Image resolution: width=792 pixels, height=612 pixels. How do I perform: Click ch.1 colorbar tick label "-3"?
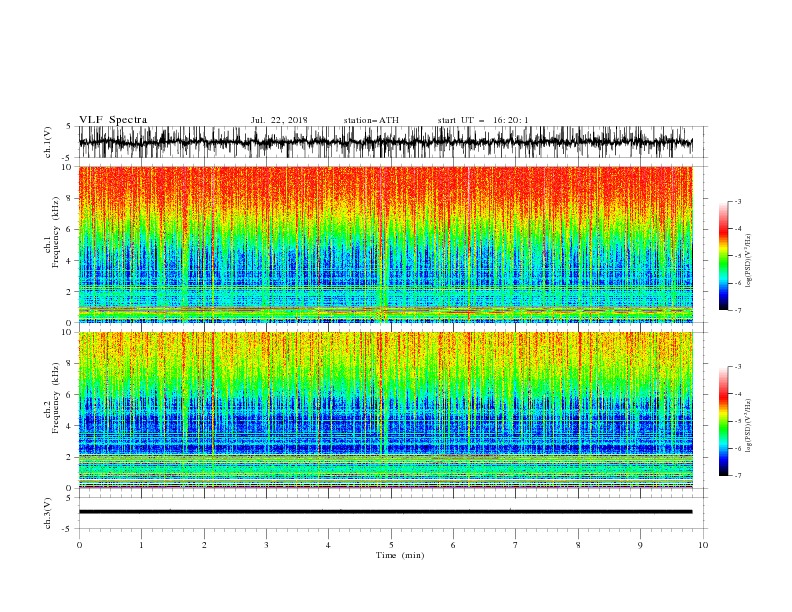pos(737,201)
